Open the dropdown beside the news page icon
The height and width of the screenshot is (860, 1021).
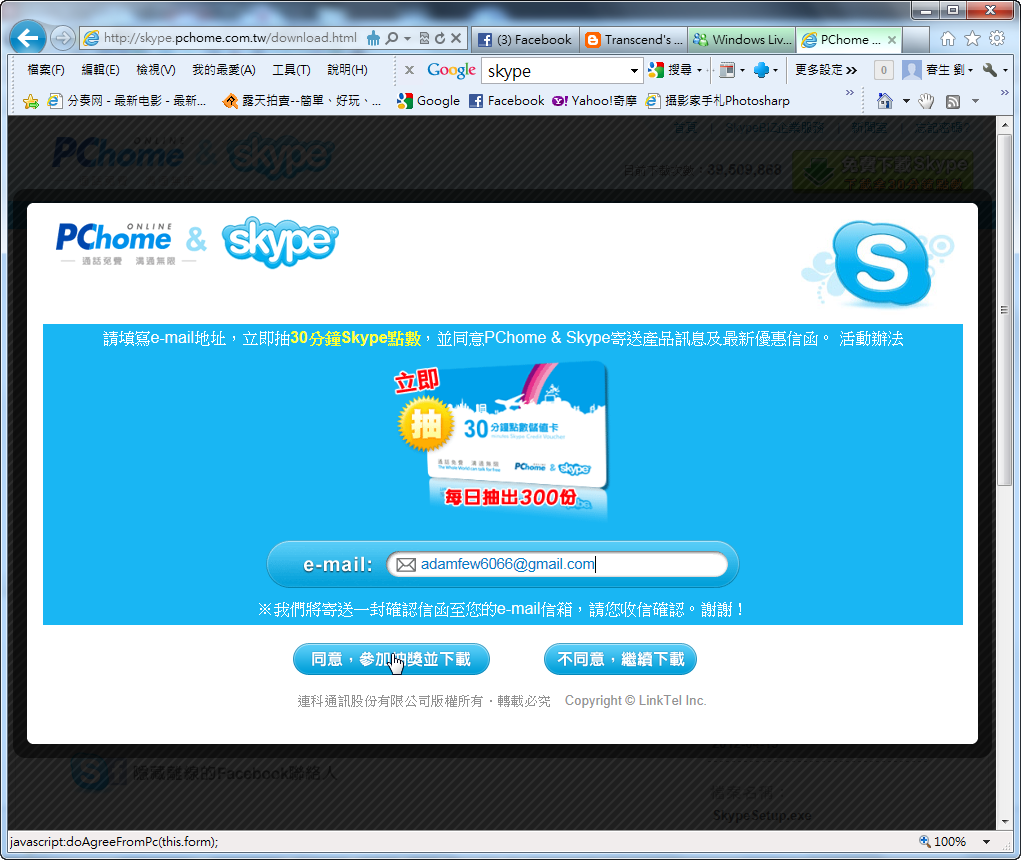(742, 70)
